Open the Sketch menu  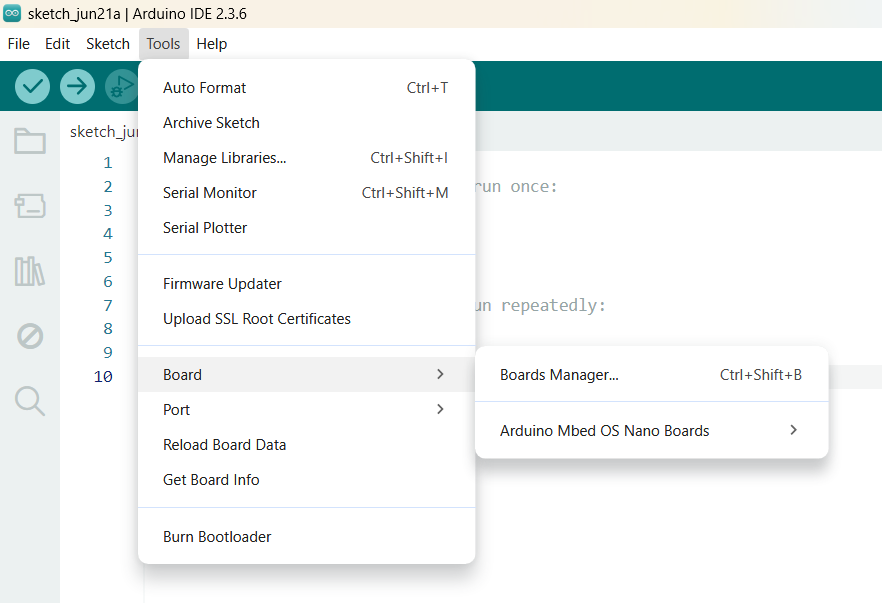tap(108, 44)
